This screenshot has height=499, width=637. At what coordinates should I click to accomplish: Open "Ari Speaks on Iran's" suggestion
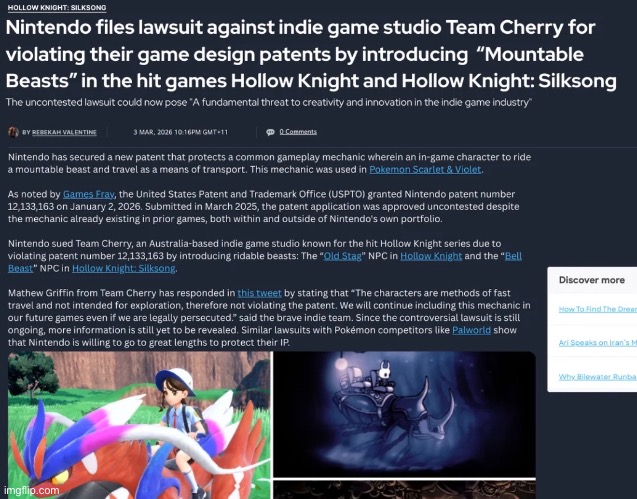tap(598, 343)
